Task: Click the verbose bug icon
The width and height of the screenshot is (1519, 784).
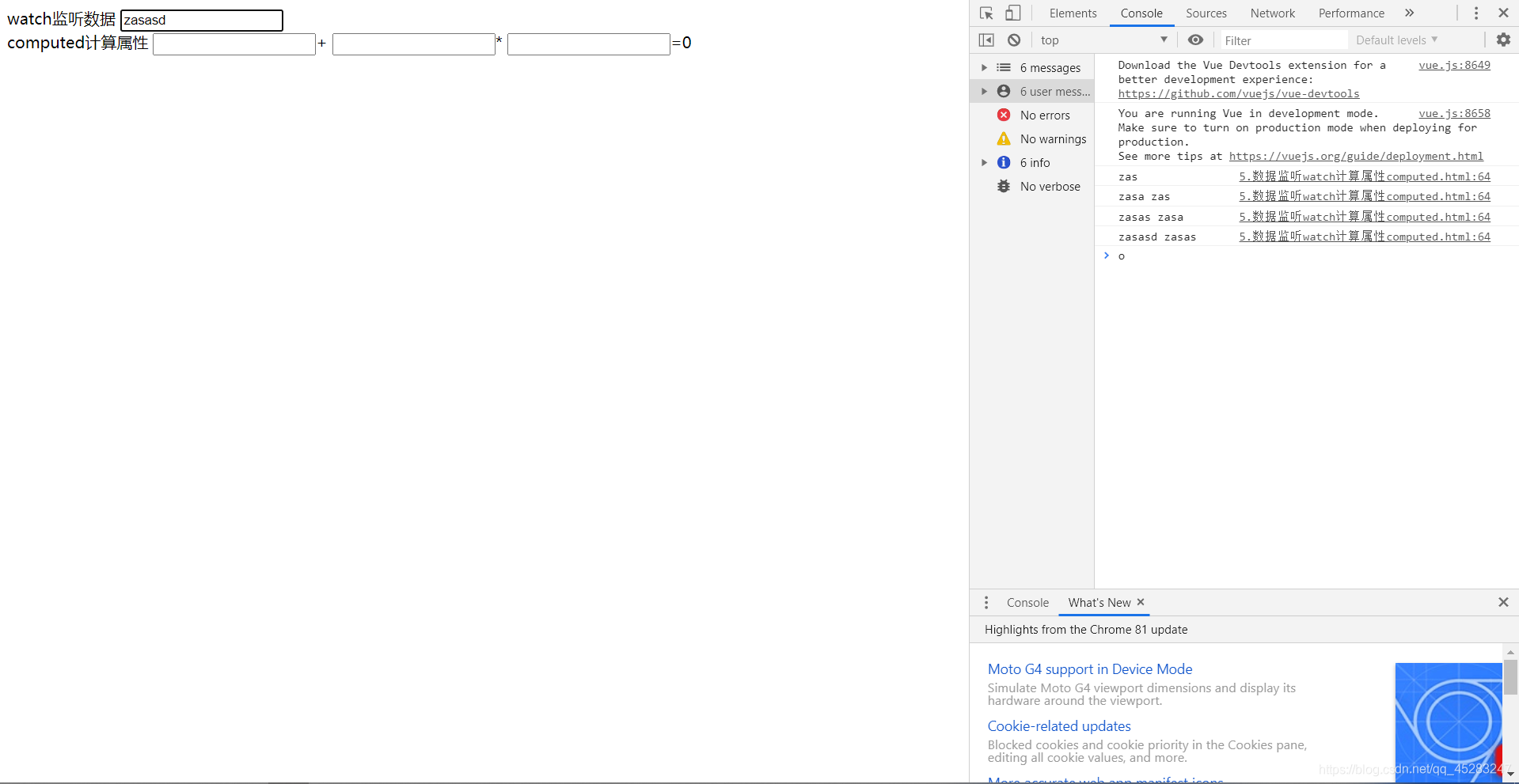Action: click(1004, 187)
